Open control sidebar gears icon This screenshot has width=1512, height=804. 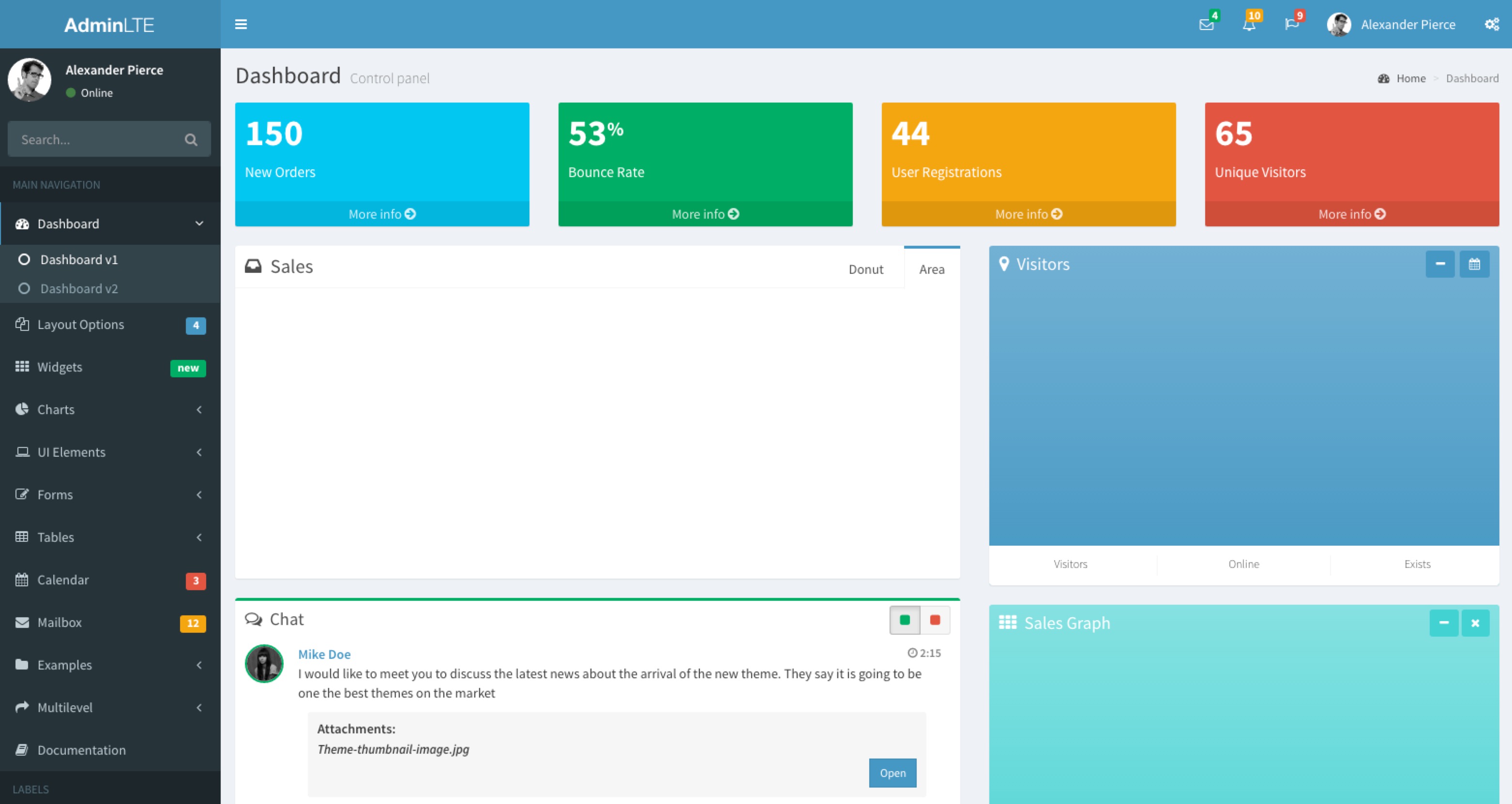[1492, 24]
